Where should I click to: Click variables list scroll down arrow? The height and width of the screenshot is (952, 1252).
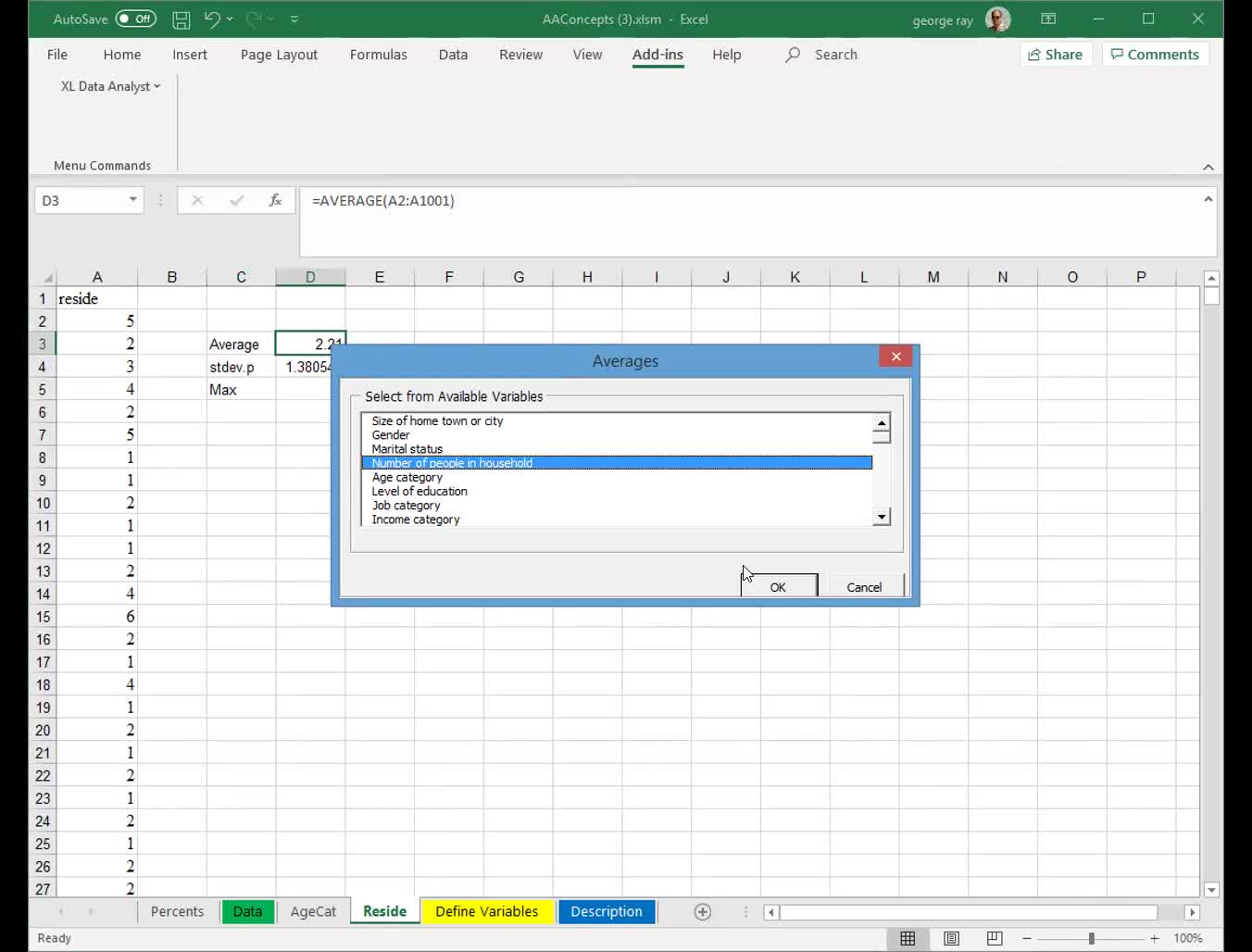(882, 517)
